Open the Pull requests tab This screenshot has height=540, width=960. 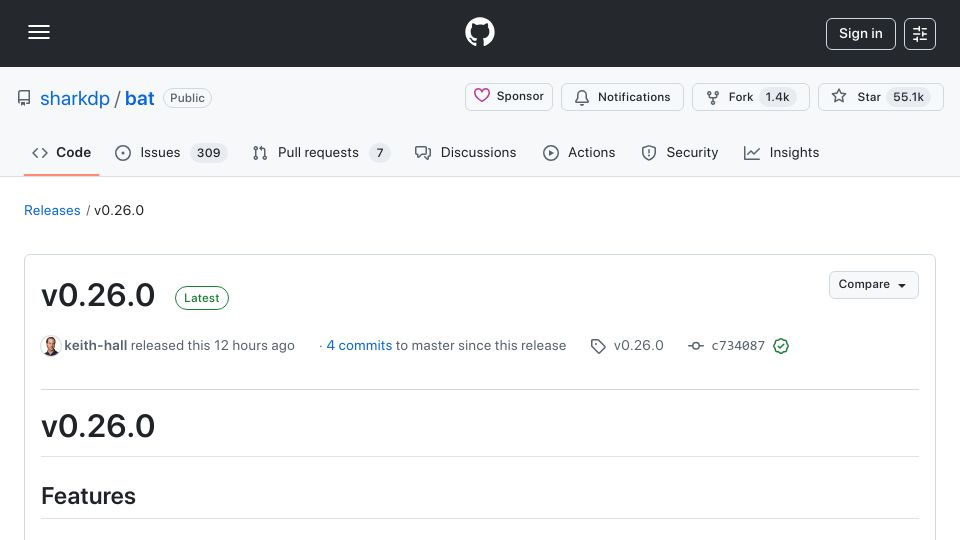321,152
